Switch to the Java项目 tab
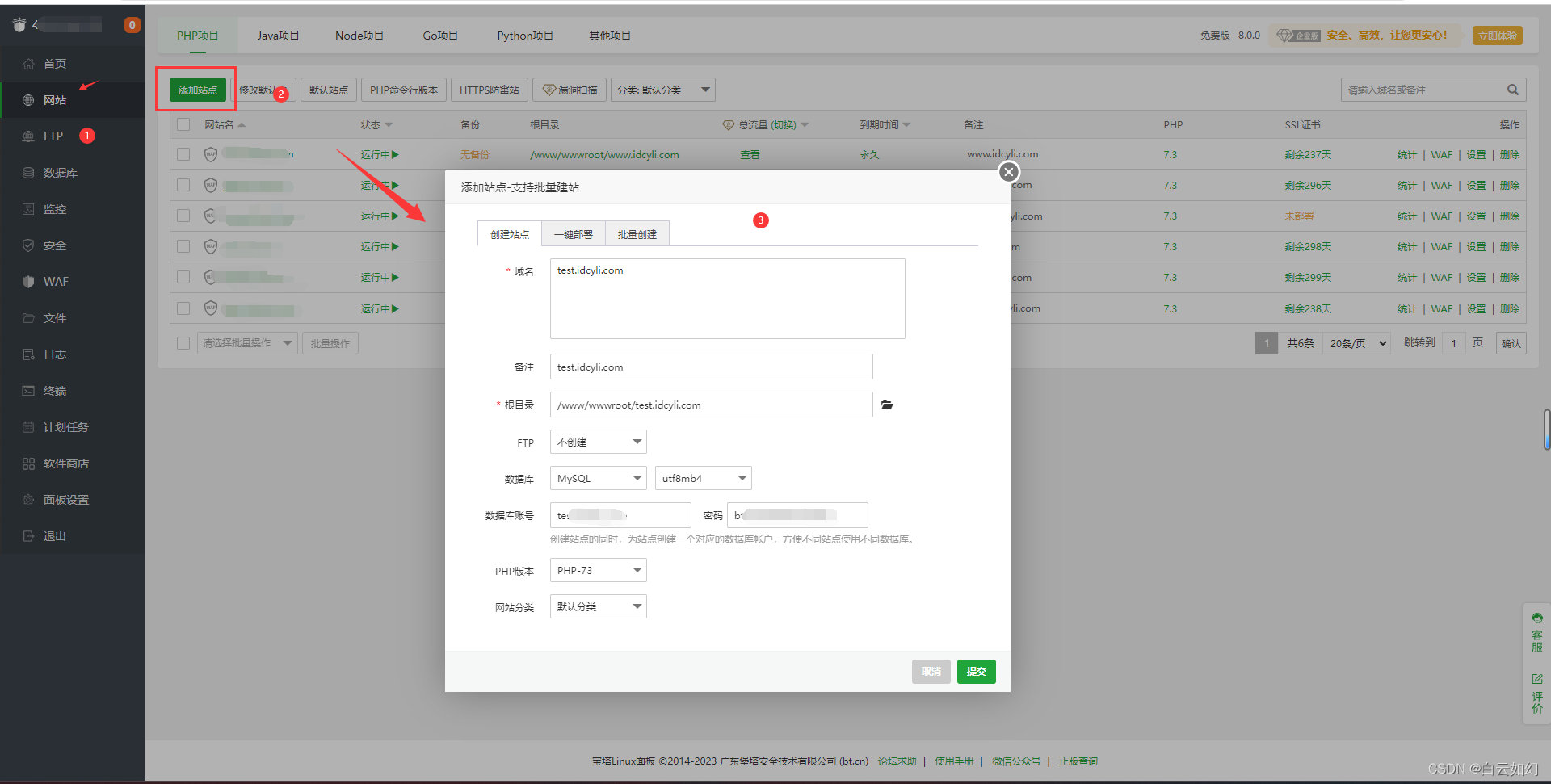This screenshot has height=784, width=1551. 279,36
